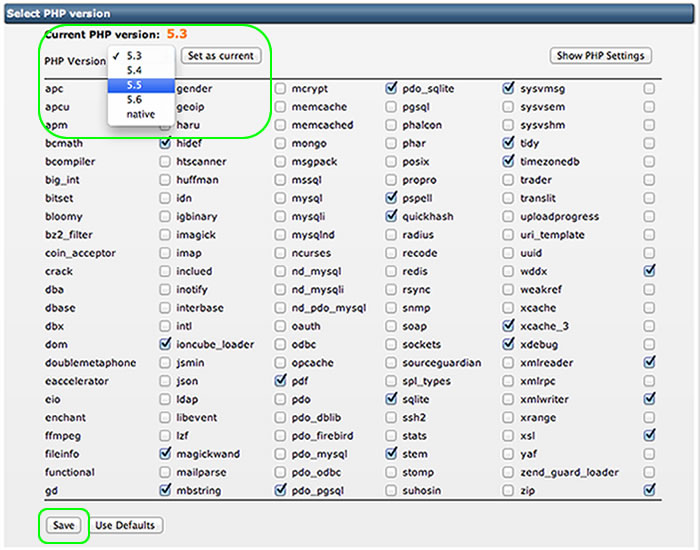Tick the zend_guard_loader checkbox
The width and height of the screenshot is (700, 550).
click(x=650, y=472)
